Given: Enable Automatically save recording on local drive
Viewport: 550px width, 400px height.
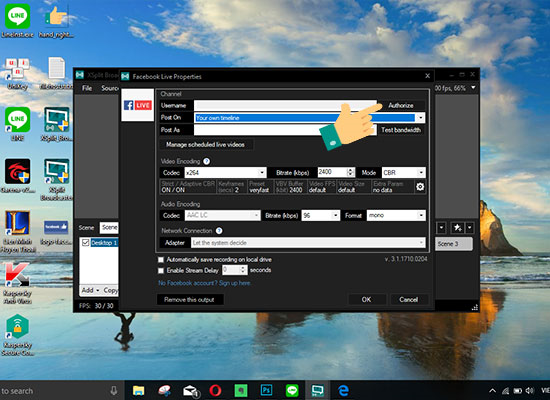Looking at the screenshot, I should click(x=161, y=260).
